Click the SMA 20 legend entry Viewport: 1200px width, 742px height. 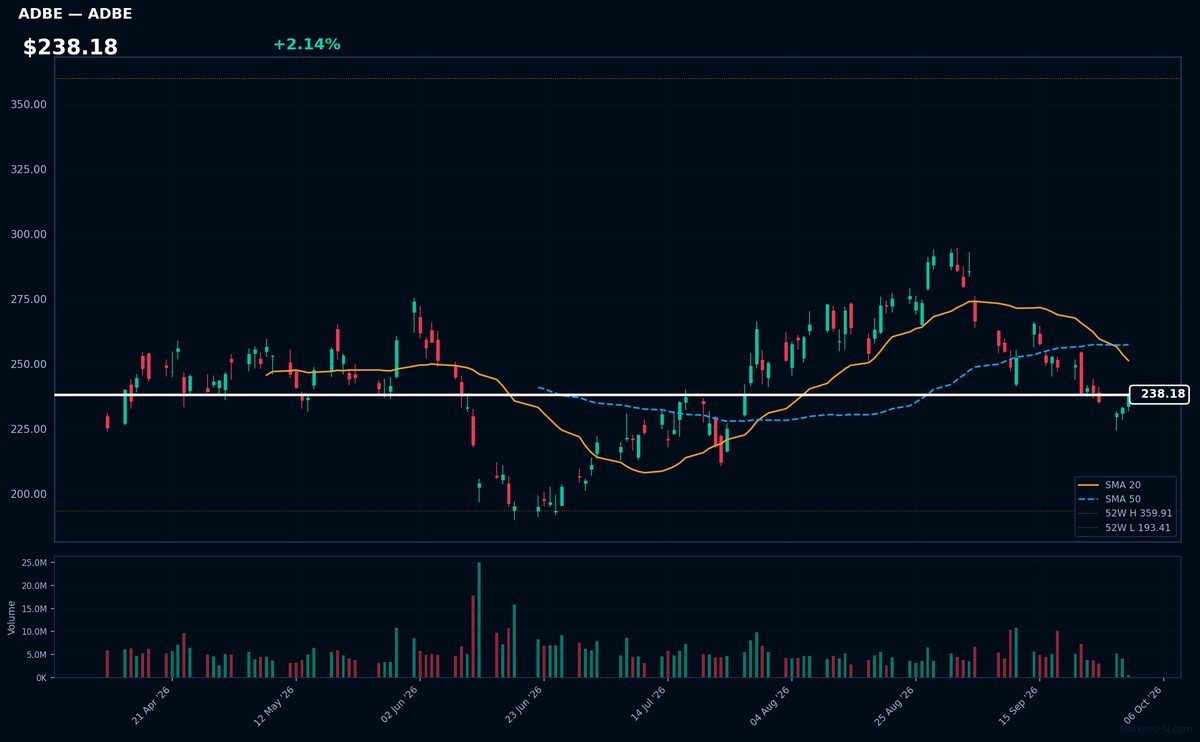(1110, 484)
